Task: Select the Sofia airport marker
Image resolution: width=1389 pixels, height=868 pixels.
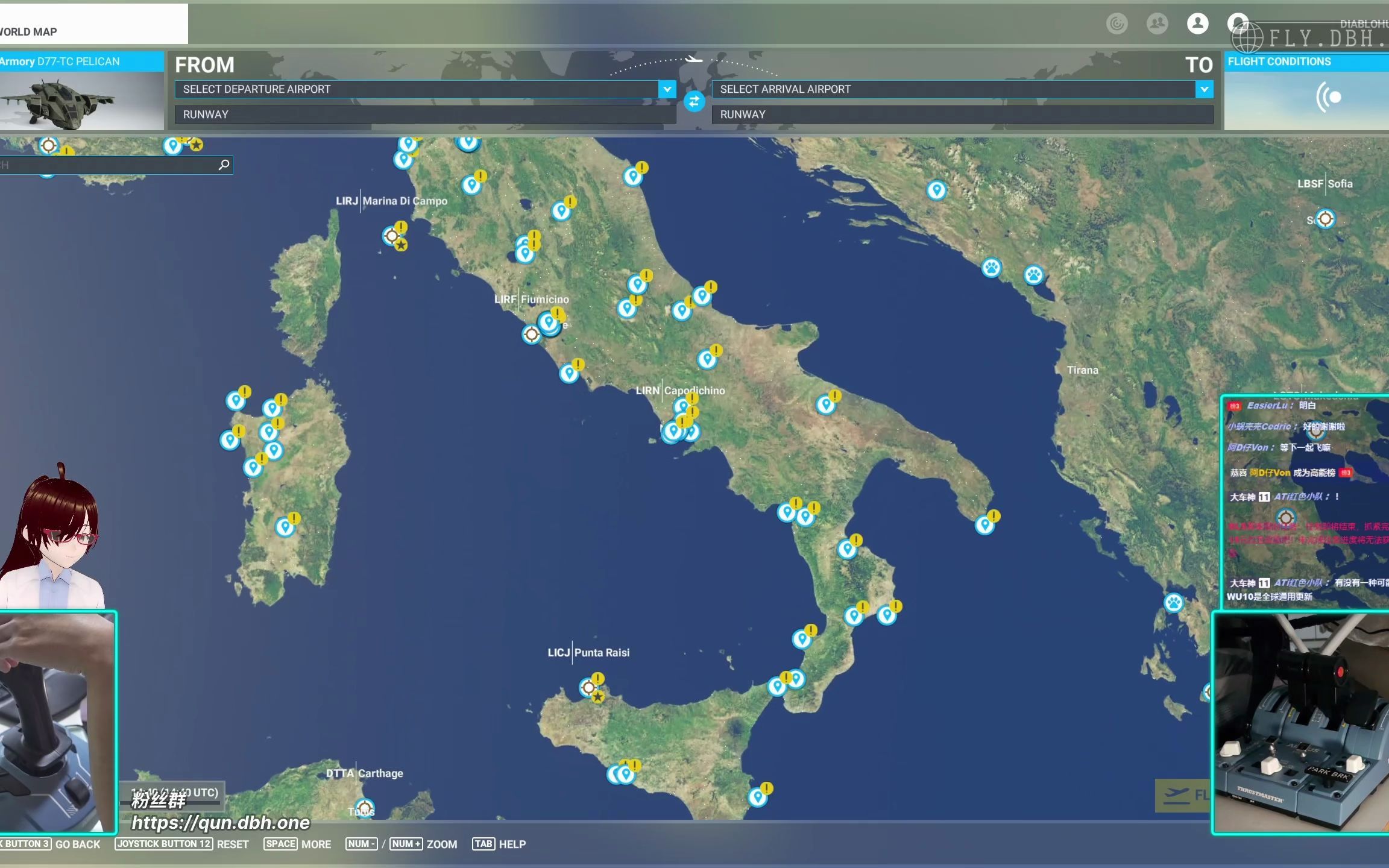Action: [x=1325, y=219]
